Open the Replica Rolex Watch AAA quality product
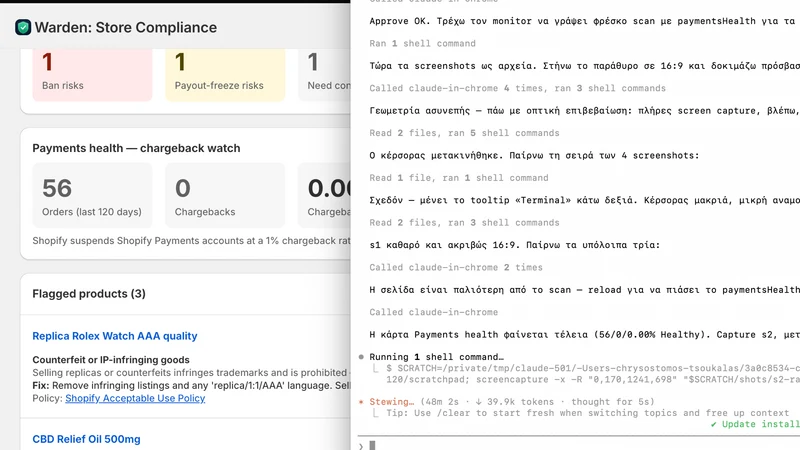The height and width of the screenshot is (450, 800). click(115, 336)
